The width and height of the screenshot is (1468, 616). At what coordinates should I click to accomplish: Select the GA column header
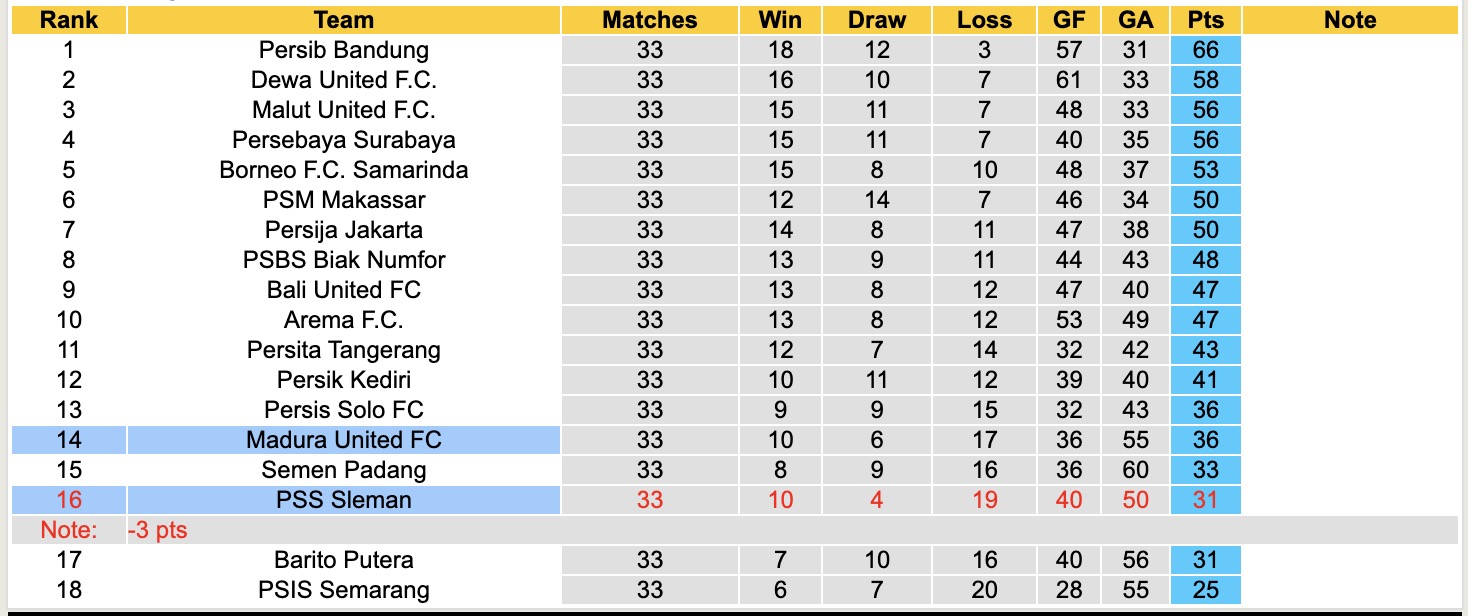pos(1136,20)
